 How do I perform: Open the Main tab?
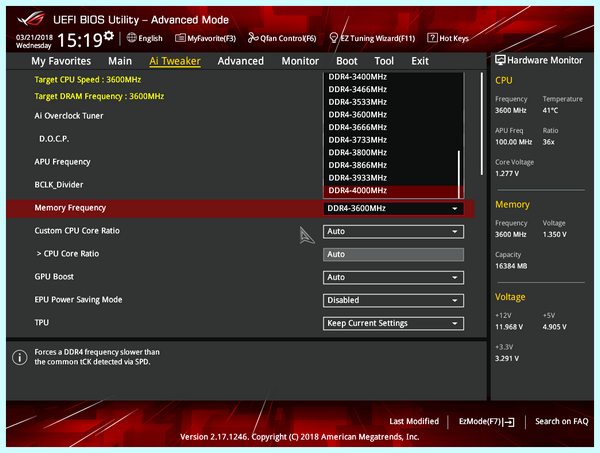[120, 61]
